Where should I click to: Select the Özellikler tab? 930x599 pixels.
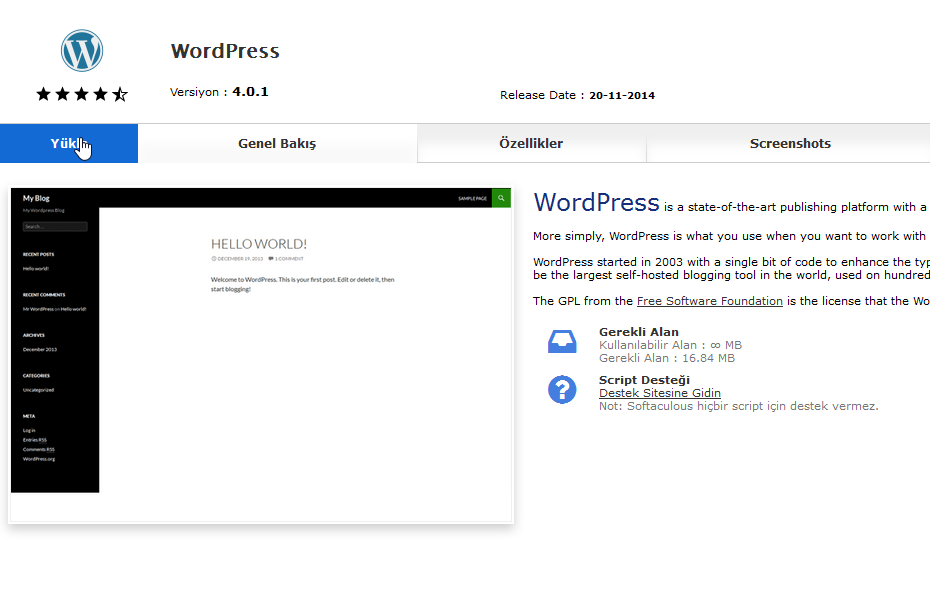pyautogui.click(x=531, y=144)
